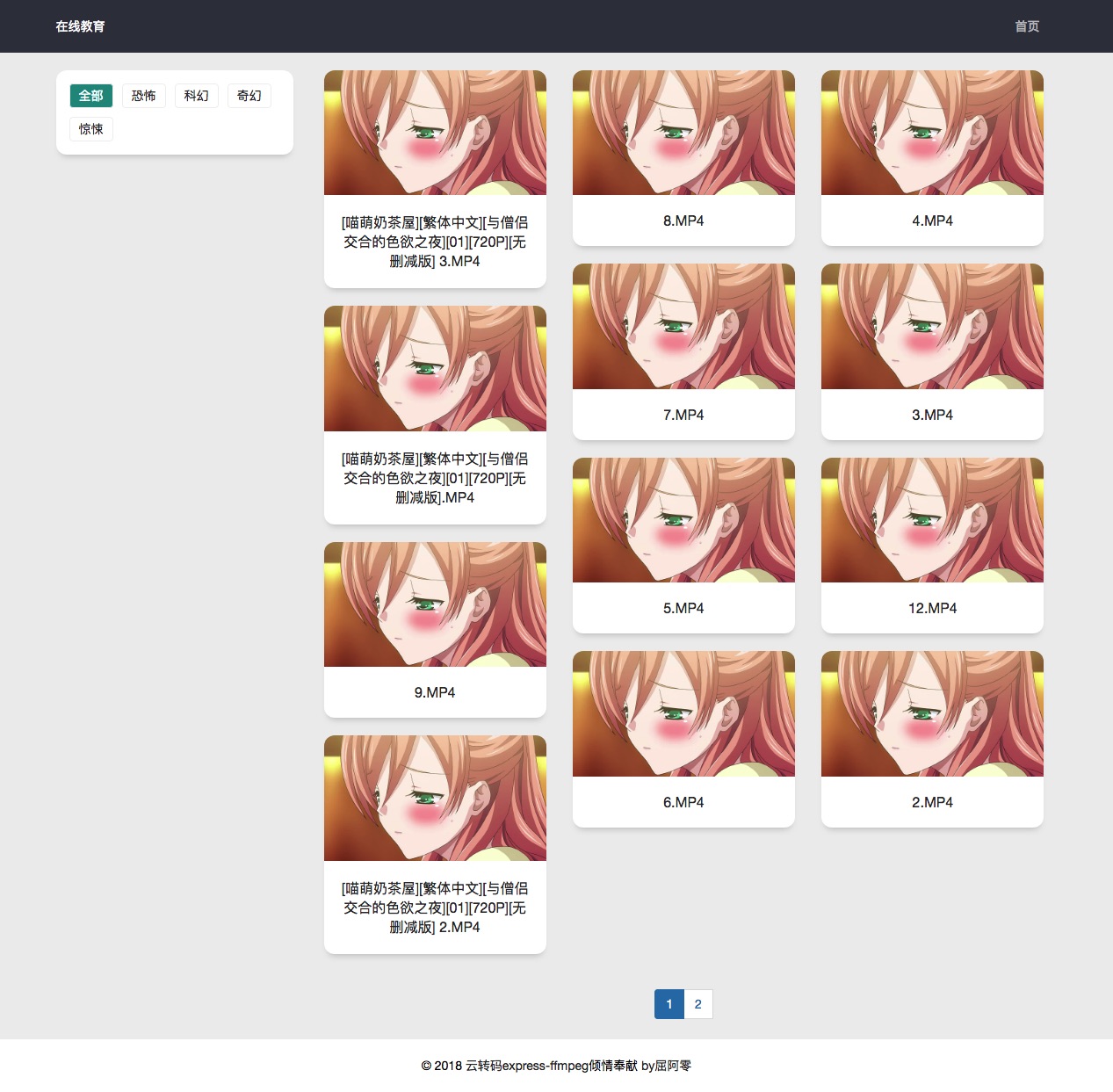1113x1092 pixels.
Task: Select the 全部 category filter
Action: point(91,96)
